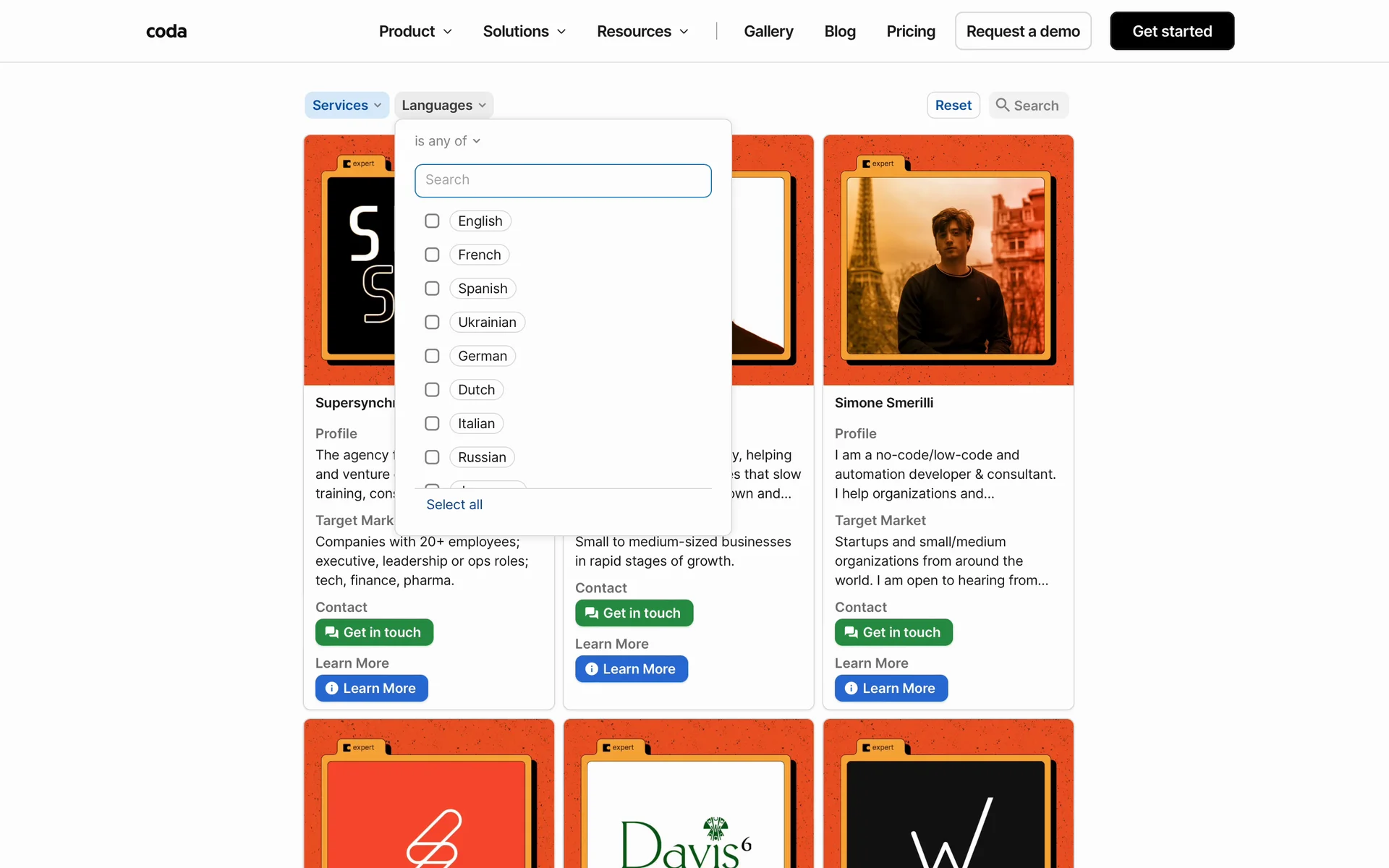Collapse the Languages filter dropdown
Screen dimensions: 1389x868
[443, 105]
